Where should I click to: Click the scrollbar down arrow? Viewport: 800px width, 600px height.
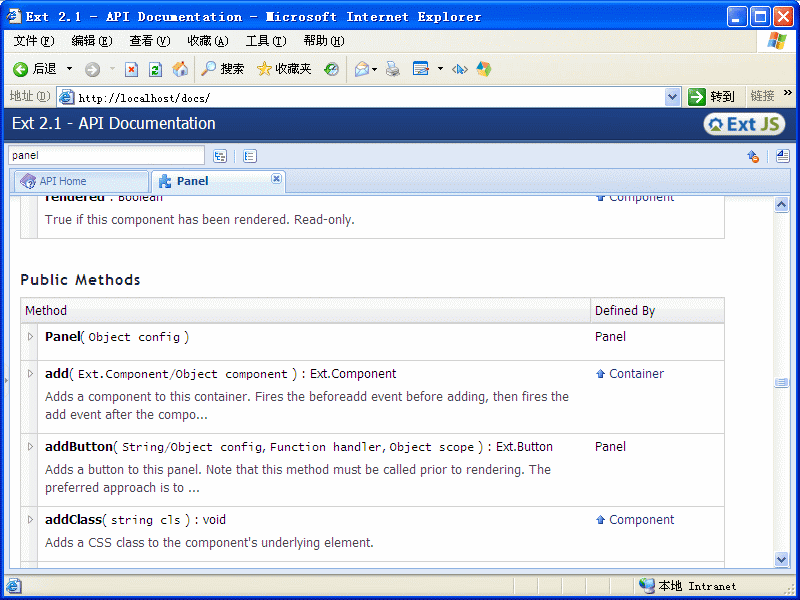point(782,559)
